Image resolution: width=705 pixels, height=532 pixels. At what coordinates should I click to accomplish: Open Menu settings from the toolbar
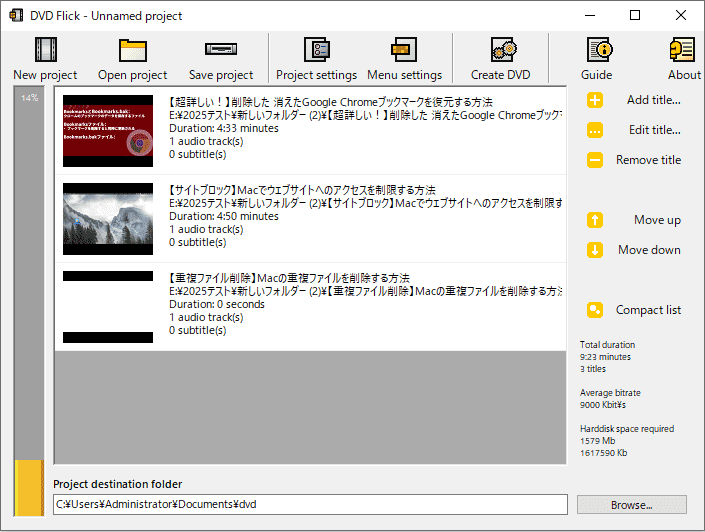pos(404,50)
